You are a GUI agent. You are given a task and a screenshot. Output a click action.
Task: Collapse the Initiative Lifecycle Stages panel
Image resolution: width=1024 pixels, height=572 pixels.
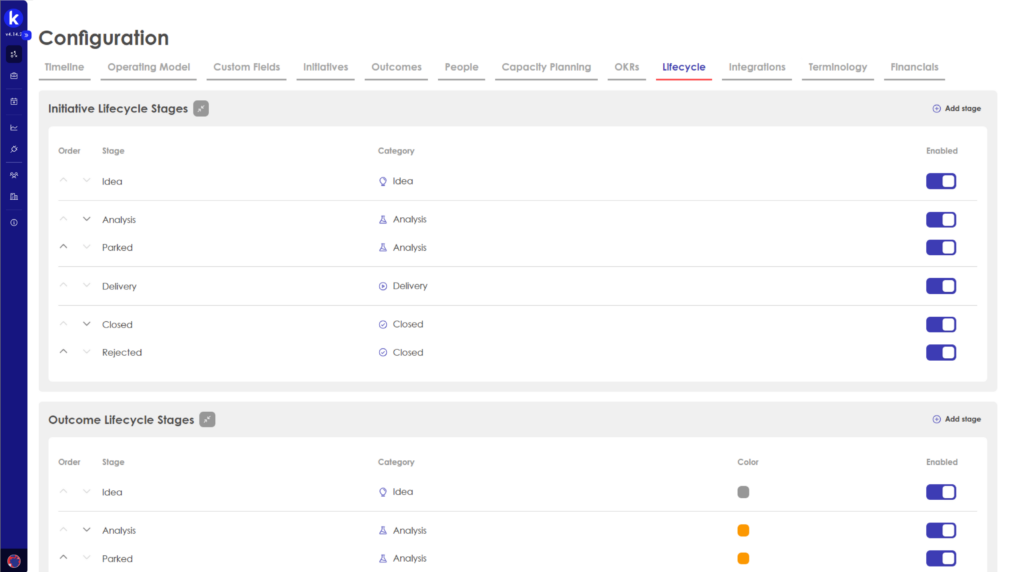(x=201, y=108)
